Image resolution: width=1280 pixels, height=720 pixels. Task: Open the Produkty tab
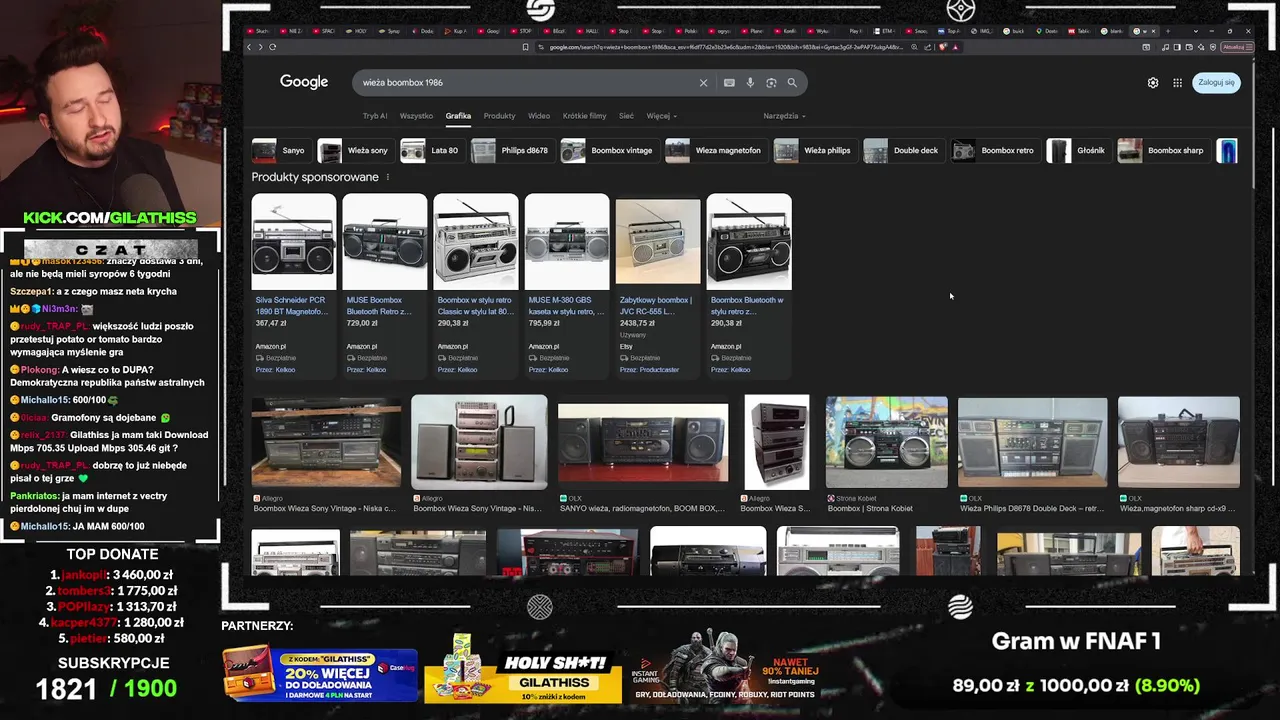(499, 116)
